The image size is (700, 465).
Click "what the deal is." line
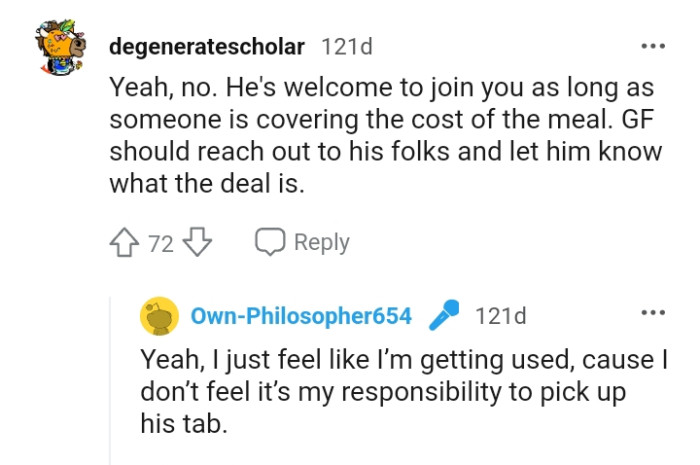pyautogui.click(x=208, y=186)
